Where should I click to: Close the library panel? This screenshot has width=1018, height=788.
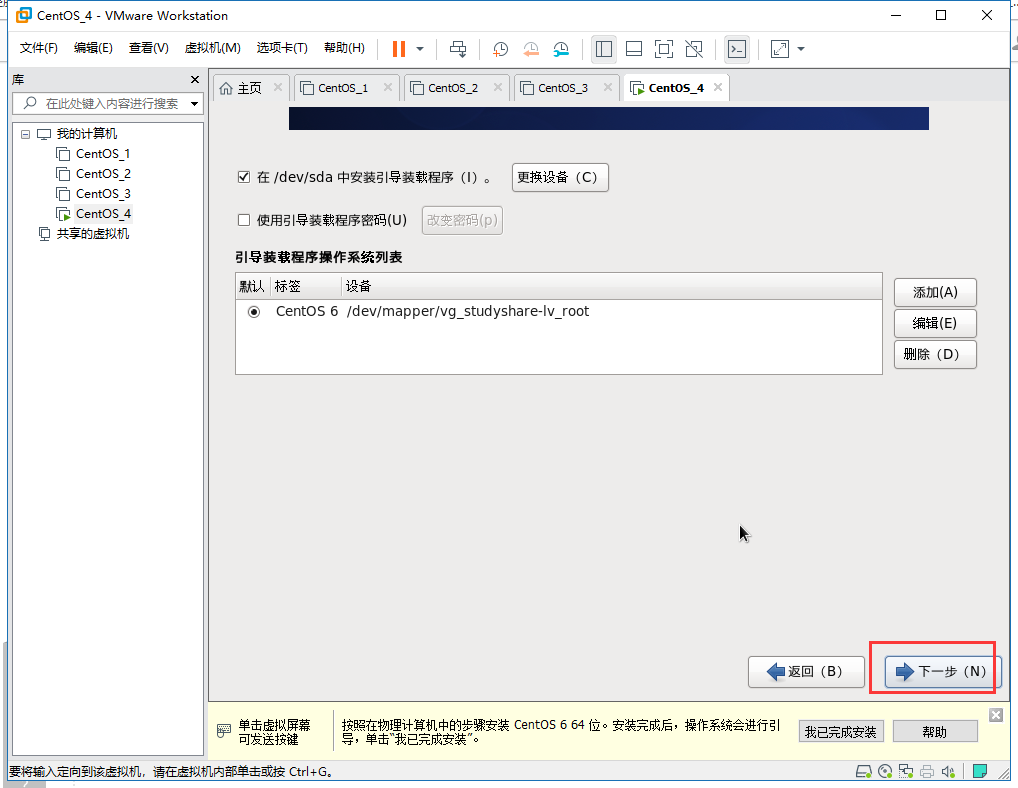click(195, 79)
